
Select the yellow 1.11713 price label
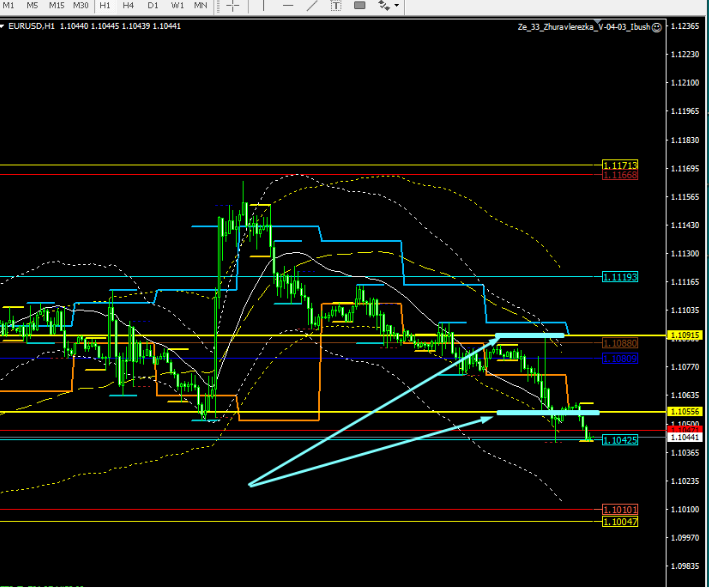[620, 165]
